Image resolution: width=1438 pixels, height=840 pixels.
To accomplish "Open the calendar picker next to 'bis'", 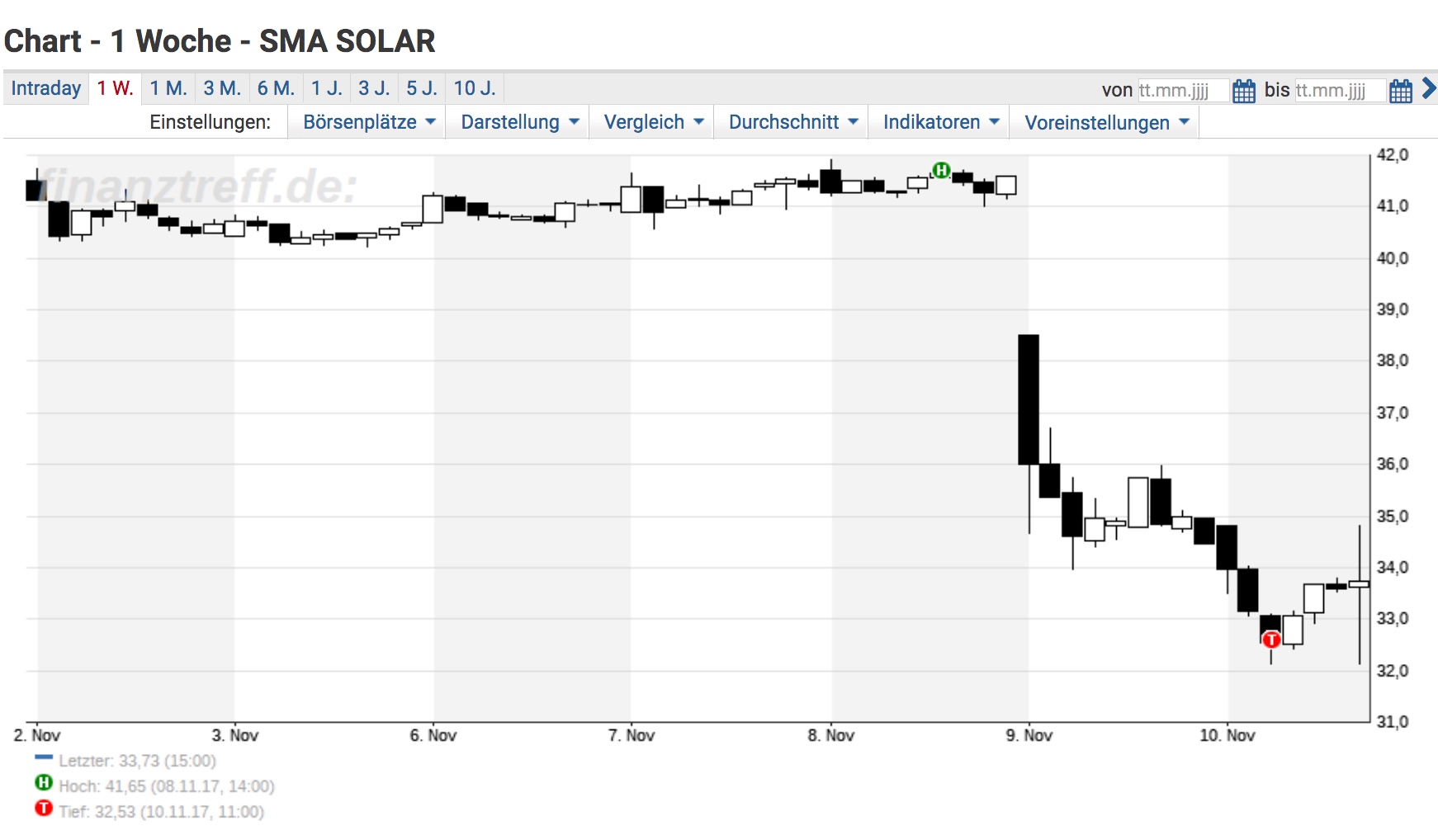I will 1400,90.
